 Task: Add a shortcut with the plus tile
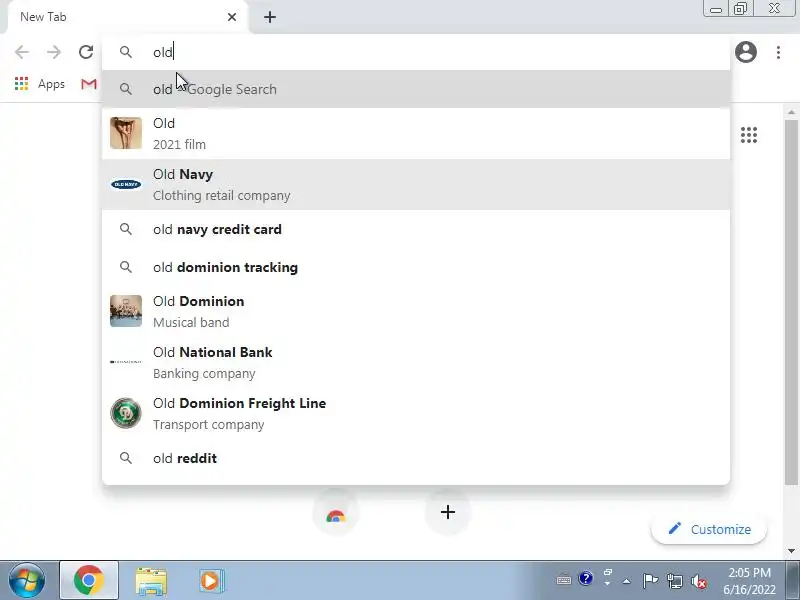(447, 512)
